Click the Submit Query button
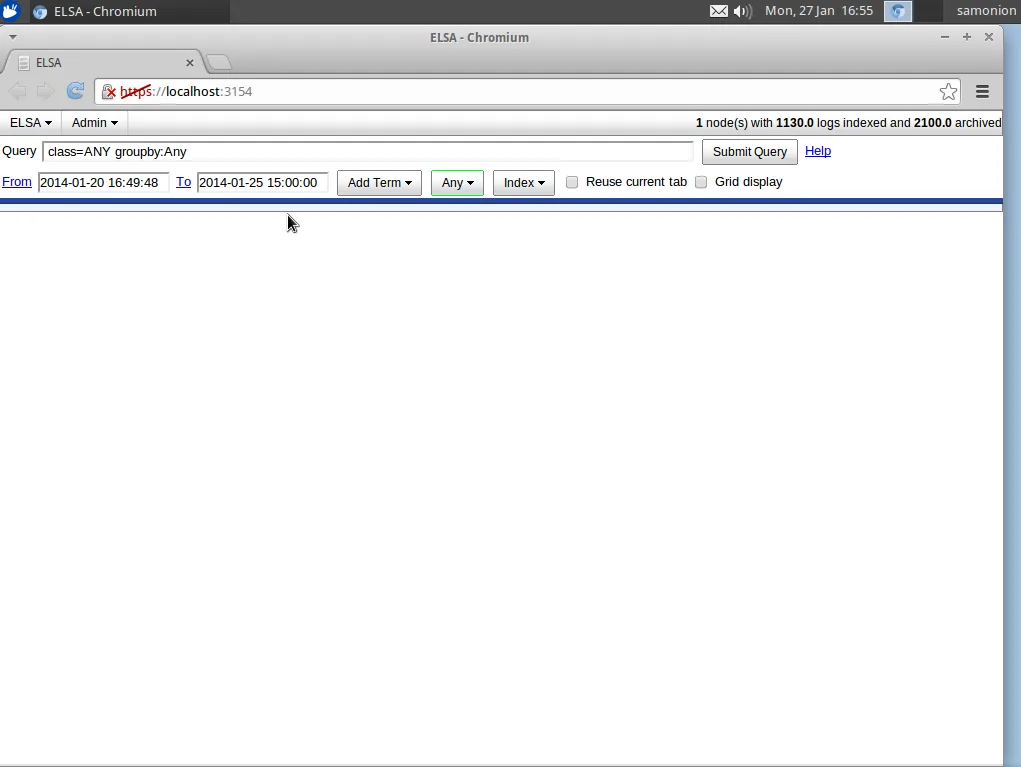The image size is (1021, 767). (x=749, y=152)
